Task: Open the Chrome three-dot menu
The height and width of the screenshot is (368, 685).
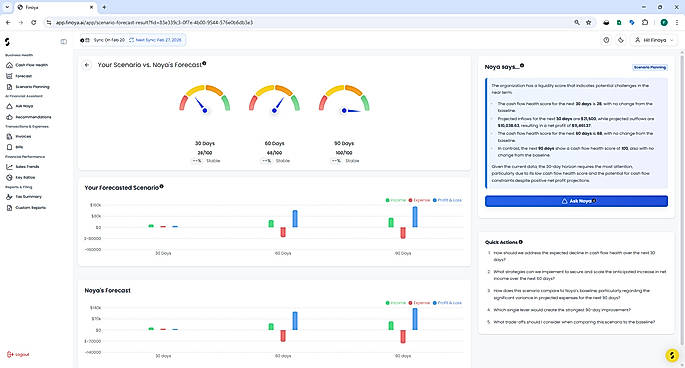Action: pyautogui.click(x=677, y=22)
